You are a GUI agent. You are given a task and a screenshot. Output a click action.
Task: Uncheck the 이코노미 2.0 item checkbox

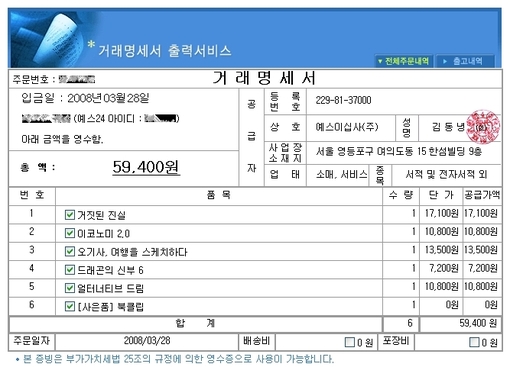[69, 233]
